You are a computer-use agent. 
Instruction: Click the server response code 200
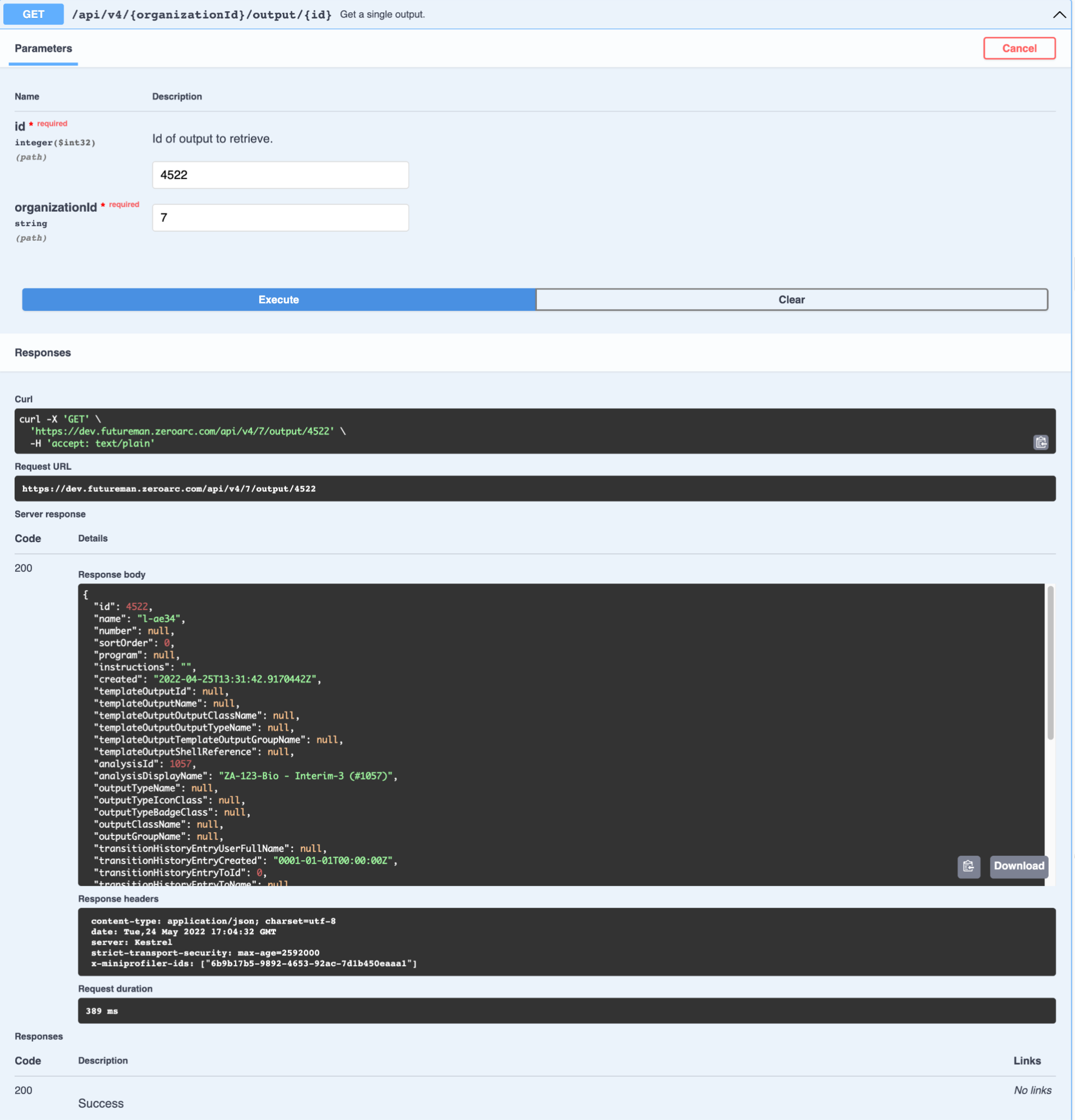coord(24,568)
